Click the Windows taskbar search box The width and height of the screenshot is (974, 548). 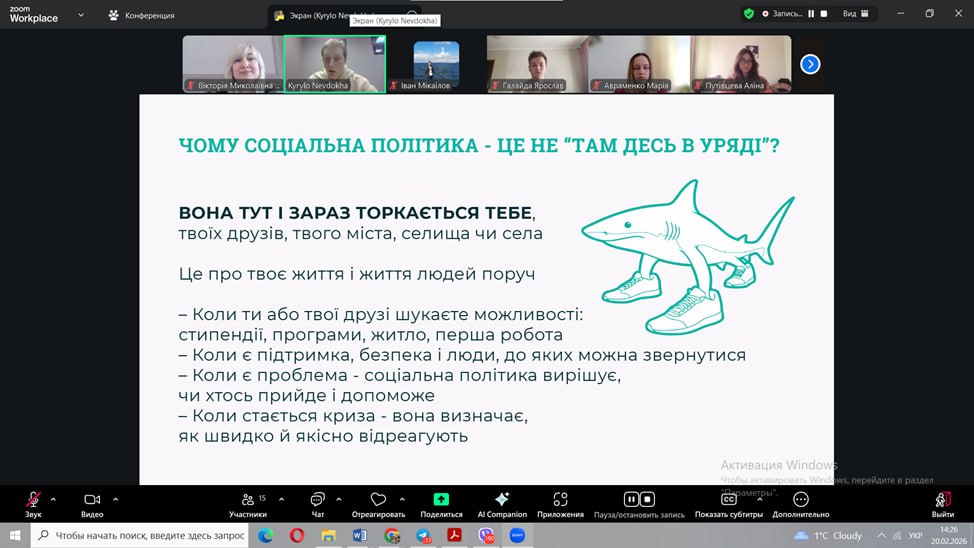(x=140, y=536)
